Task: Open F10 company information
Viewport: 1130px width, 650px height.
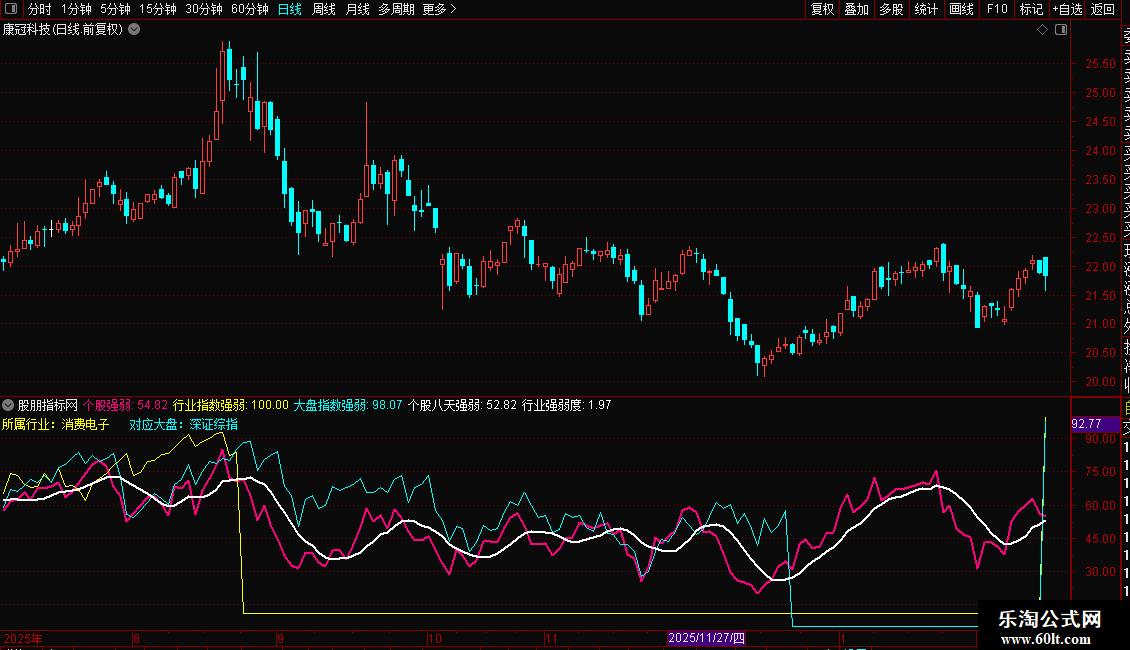Action: pyautogui.click(x=997, y=9)
